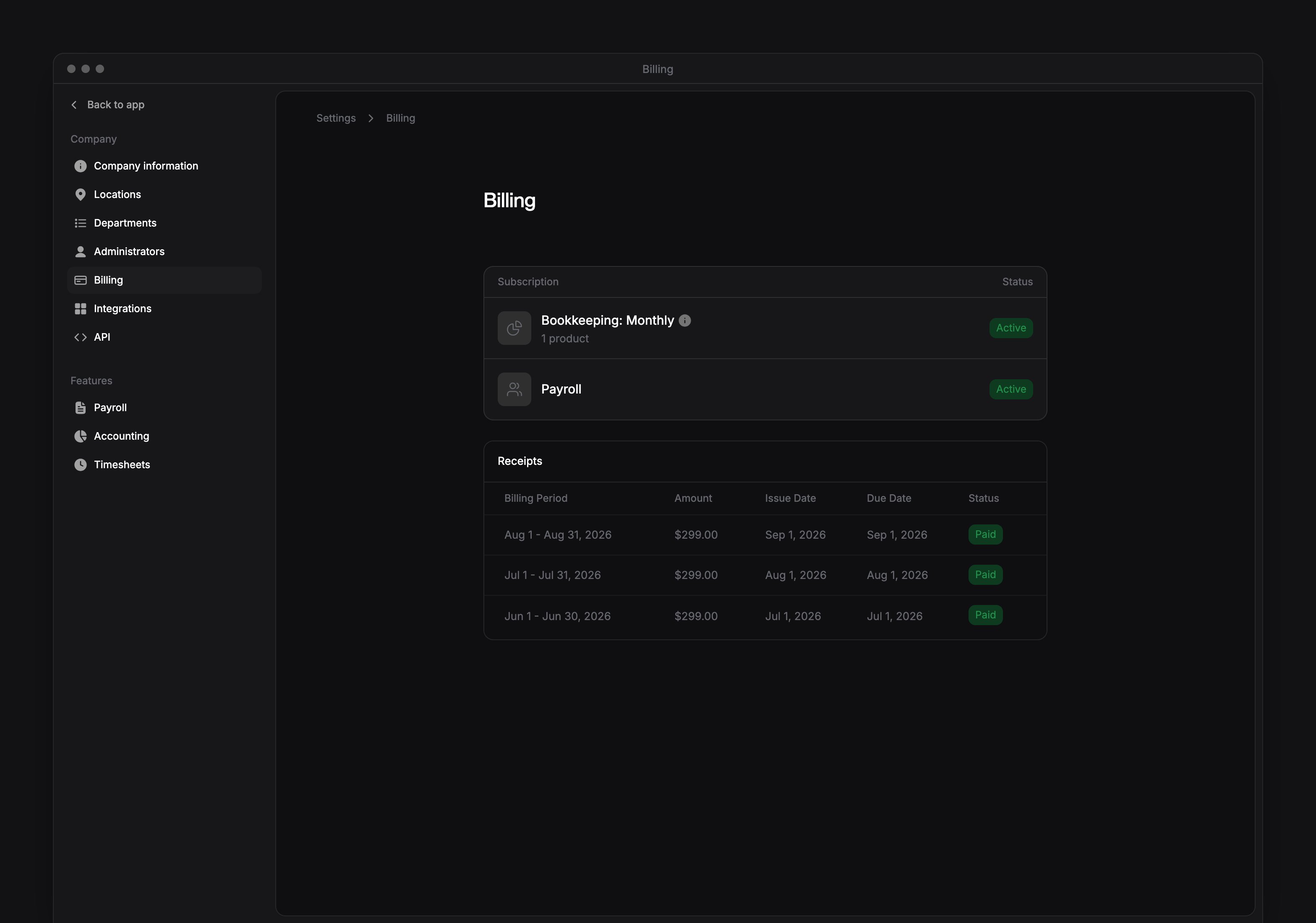Click the Billing Period column header
This screenshot has width=1316, height=923.
tap(536, 498)
